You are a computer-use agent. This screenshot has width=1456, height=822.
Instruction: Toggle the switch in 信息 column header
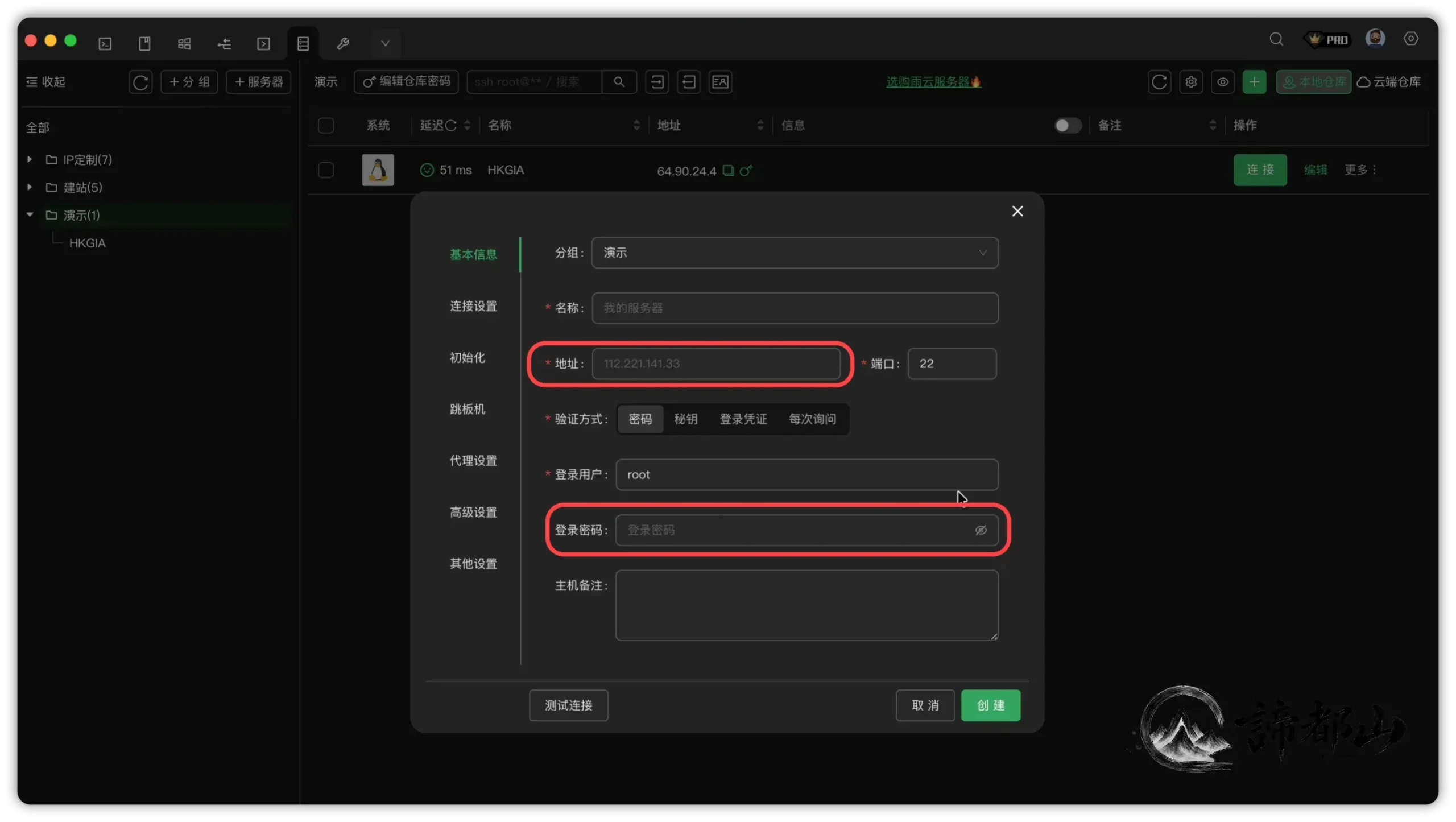tap(1068, 125)
